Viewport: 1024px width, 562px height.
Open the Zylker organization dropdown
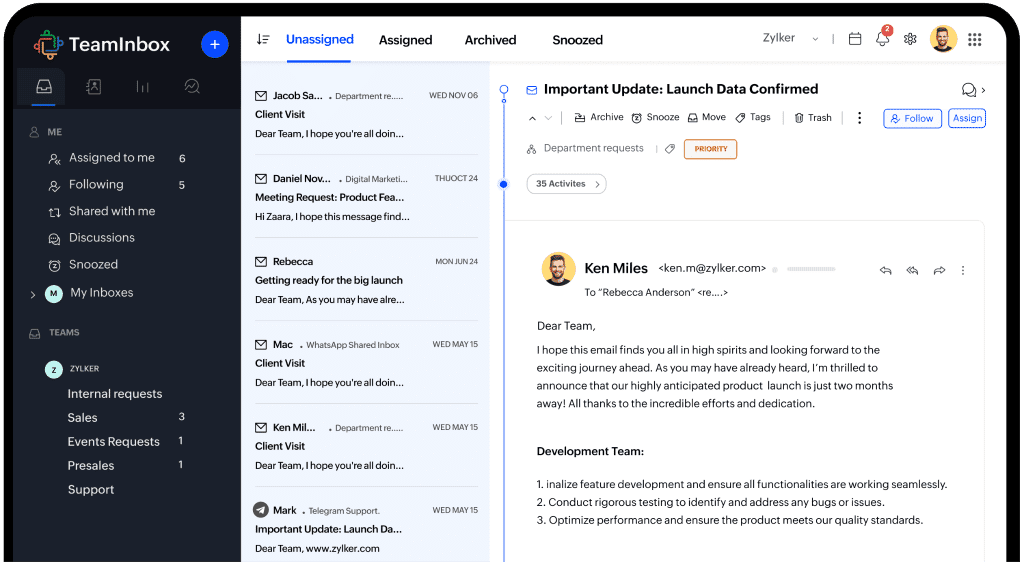(790, 38)
